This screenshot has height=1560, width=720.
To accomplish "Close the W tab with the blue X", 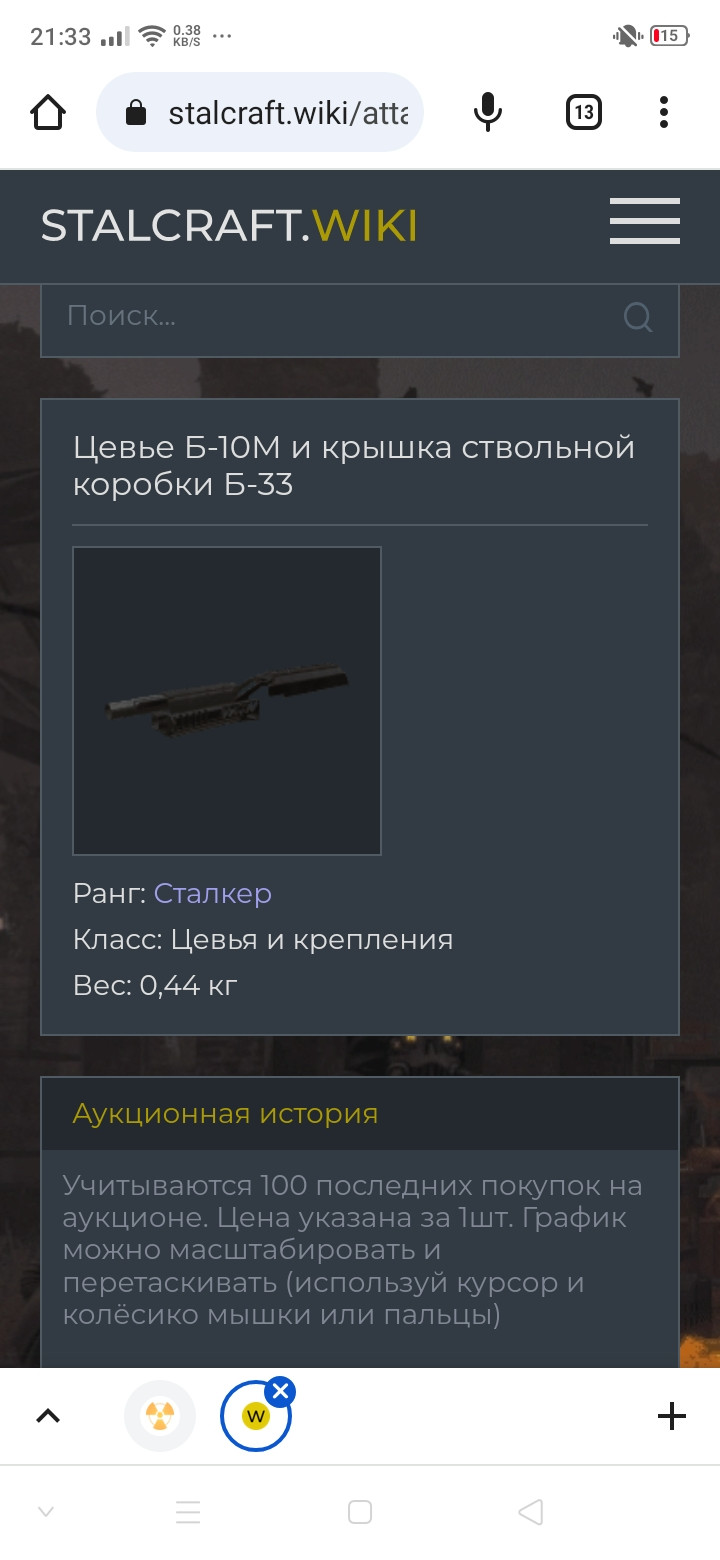I will coord(281,1390).
